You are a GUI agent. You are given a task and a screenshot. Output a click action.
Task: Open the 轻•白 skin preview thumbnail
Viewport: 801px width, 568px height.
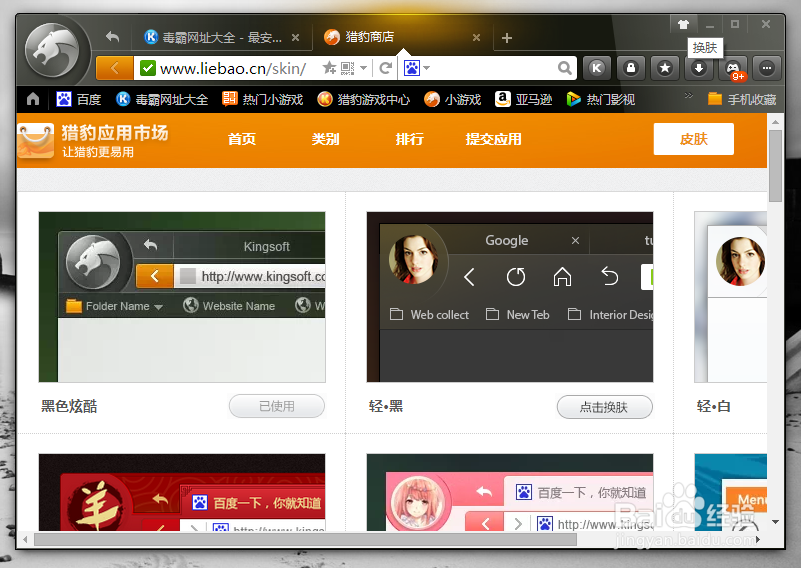pyautogui.click(x=731, y=297)
